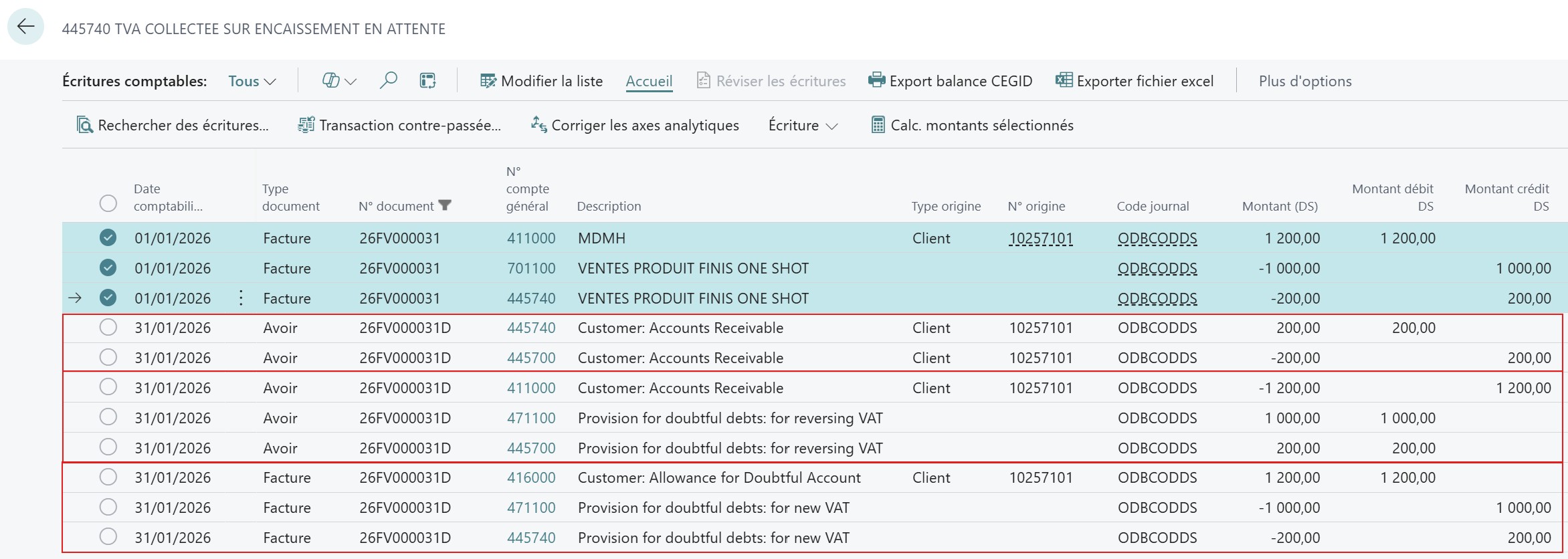
Task: Select the last row 445740 for new VAT
Action: click(x=108, y=537)
